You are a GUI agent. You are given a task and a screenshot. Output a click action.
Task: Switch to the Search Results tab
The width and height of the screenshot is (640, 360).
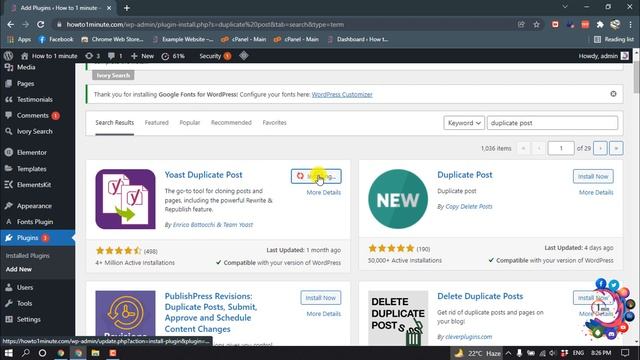(x=114, y=122)
